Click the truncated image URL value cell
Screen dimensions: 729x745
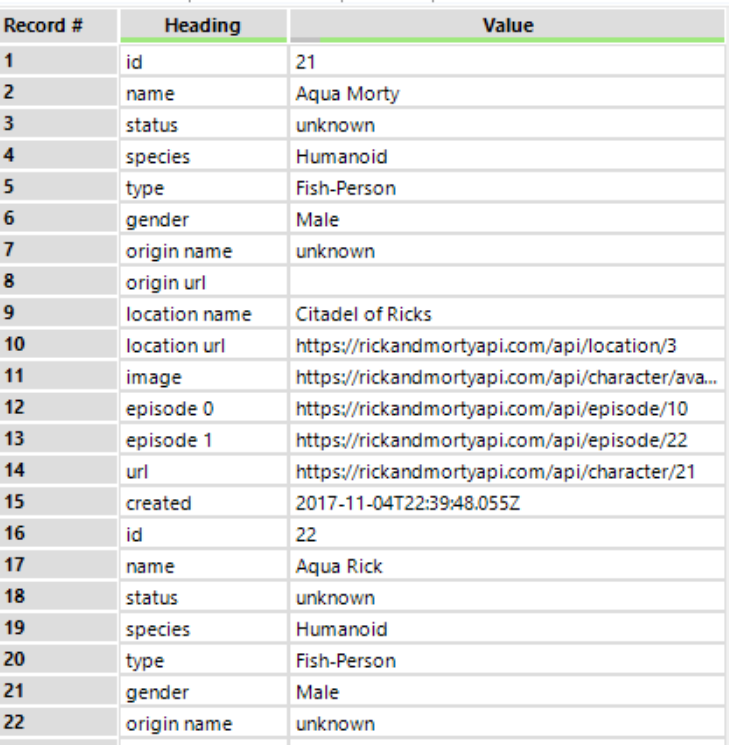pyautogui.click(x=506, y=377)
